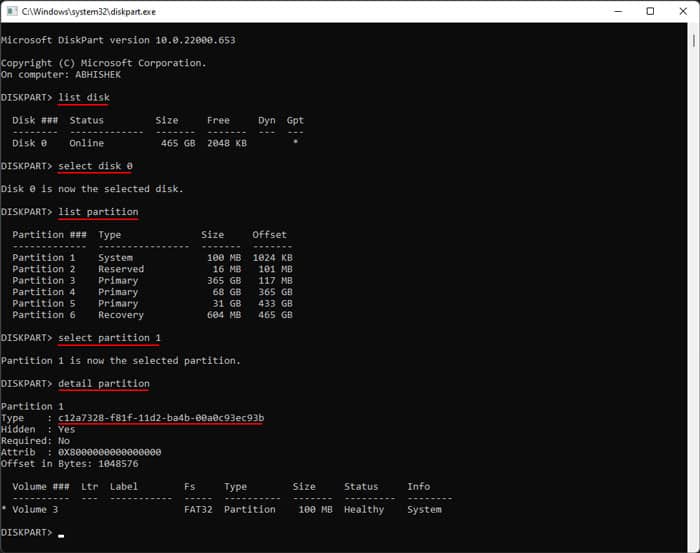
Task: Click the diskpart.exe title bar icon
Action: 12,11
